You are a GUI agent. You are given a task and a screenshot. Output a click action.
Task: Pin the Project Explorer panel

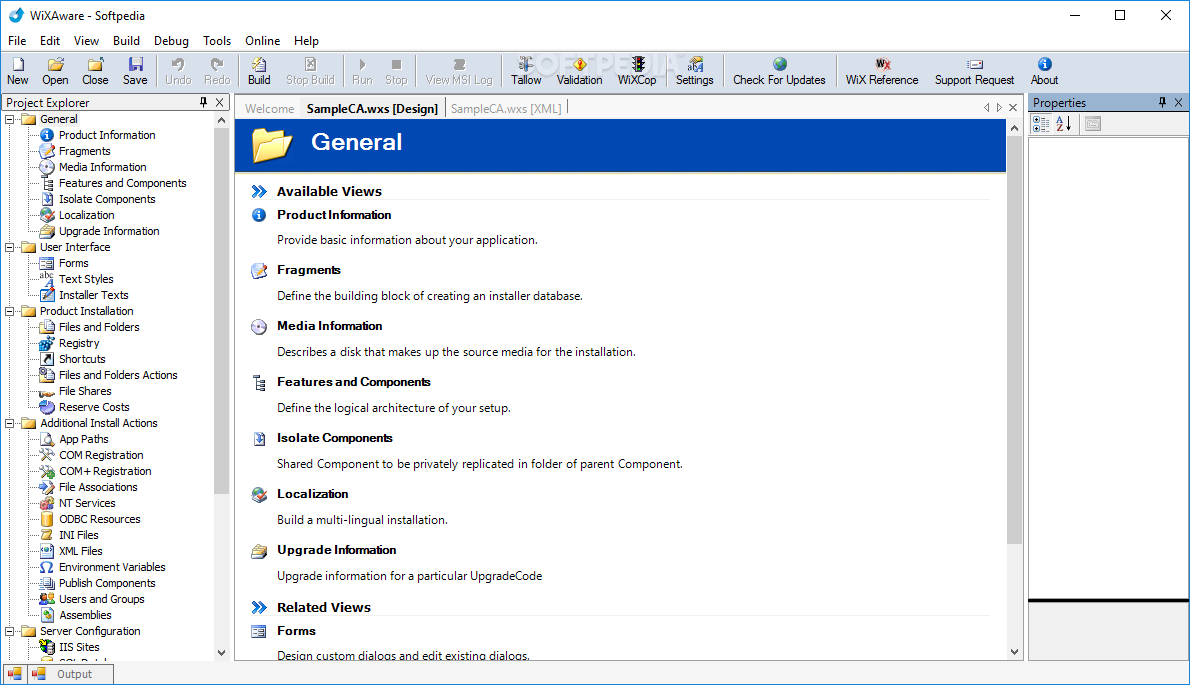(203, 102)
